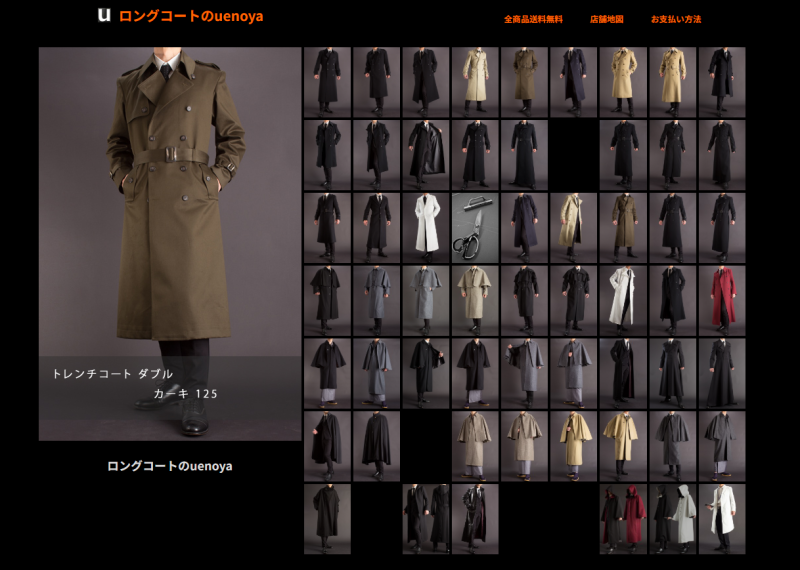Open the white coat with black lining thumbnail
Screen dimensions: 800x570
pos(623,300)
